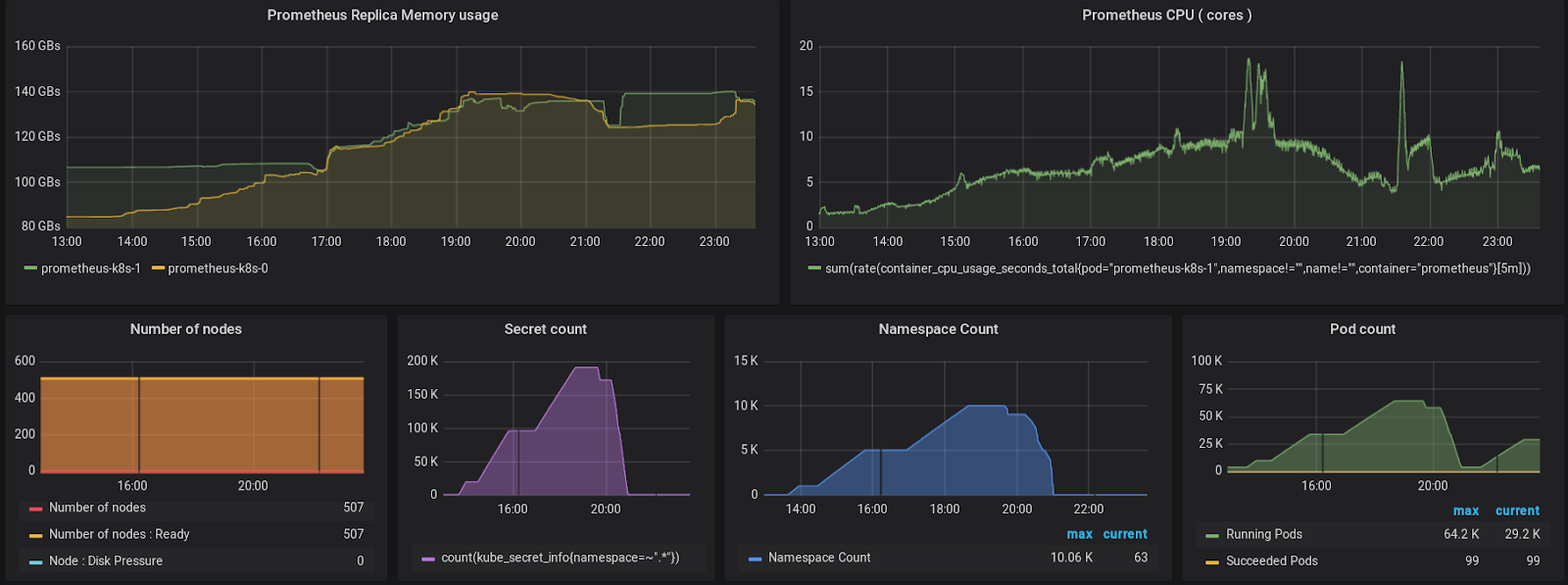Click the prometheus-k8s-0 yellow legend swatch
This screenshot has height=585, width=1568.
(158, 268)
